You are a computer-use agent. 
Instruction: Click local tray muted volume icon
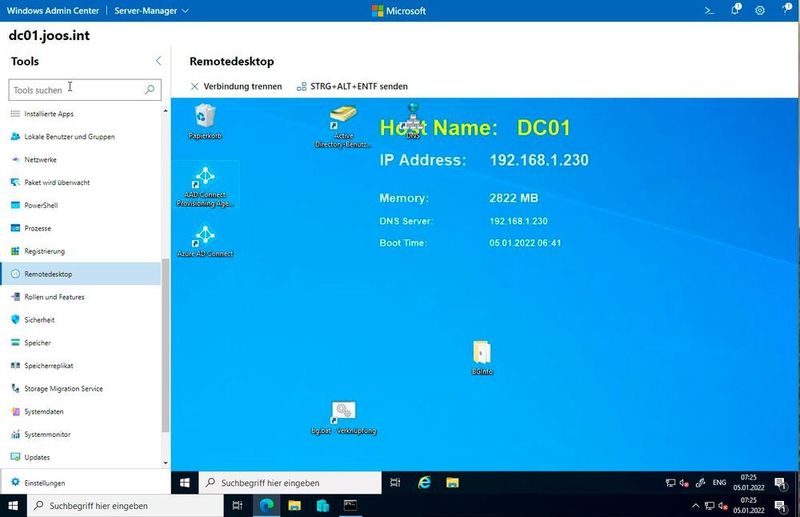pyautogui.click(x=722, y=506)
